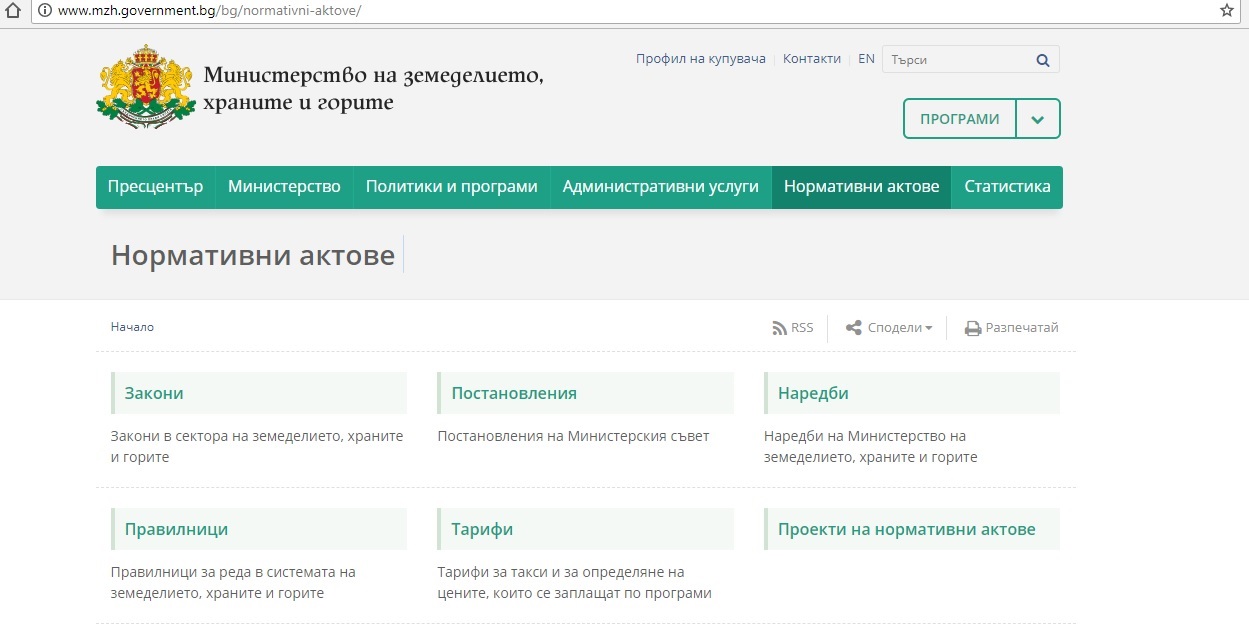Screen dimensions: 1249x633
Task: Select the Нормативни актове menu item
Action: pyautogui.click(x=861, y=187)
